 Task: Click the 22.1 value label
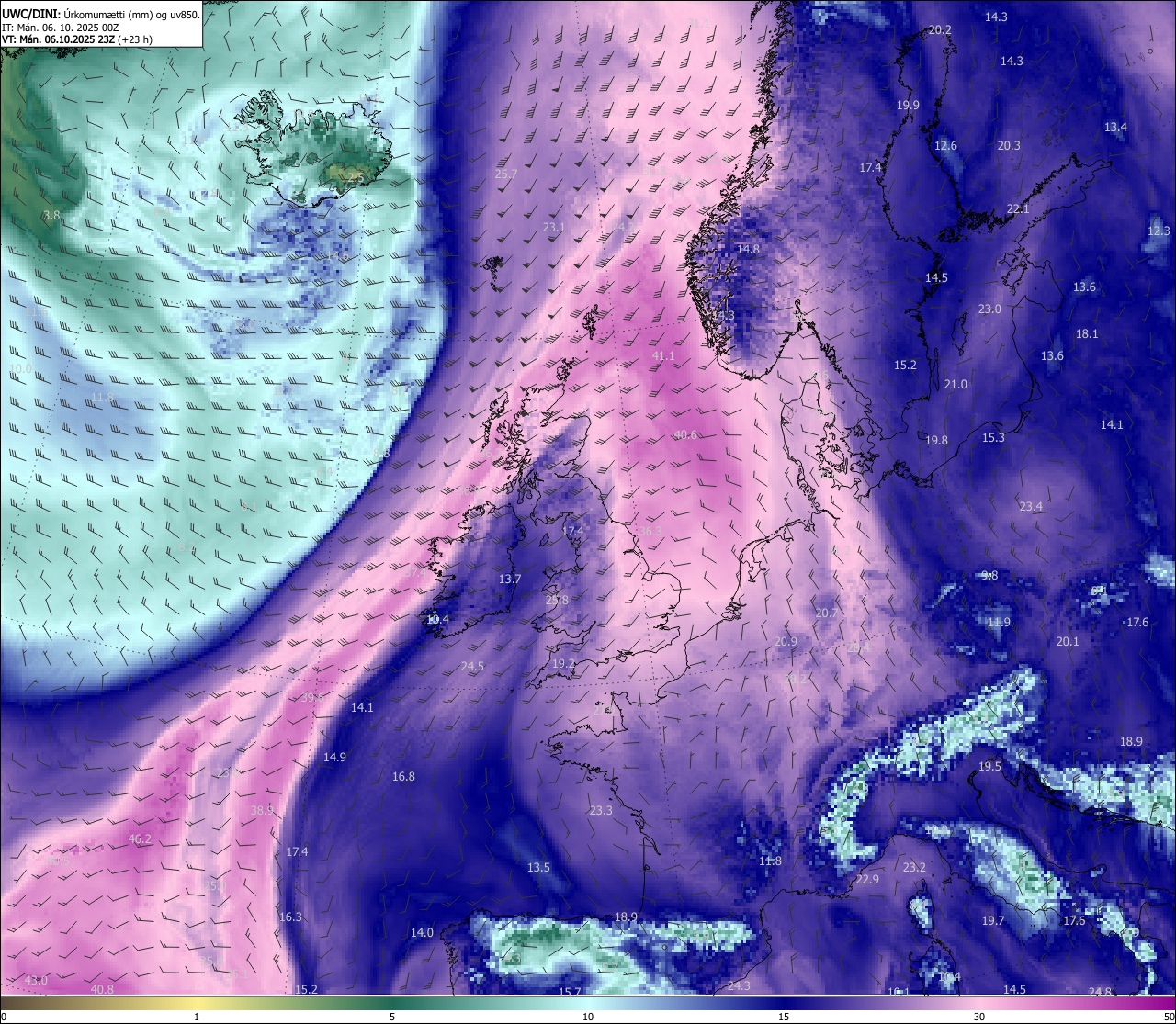click(1018, 208)
